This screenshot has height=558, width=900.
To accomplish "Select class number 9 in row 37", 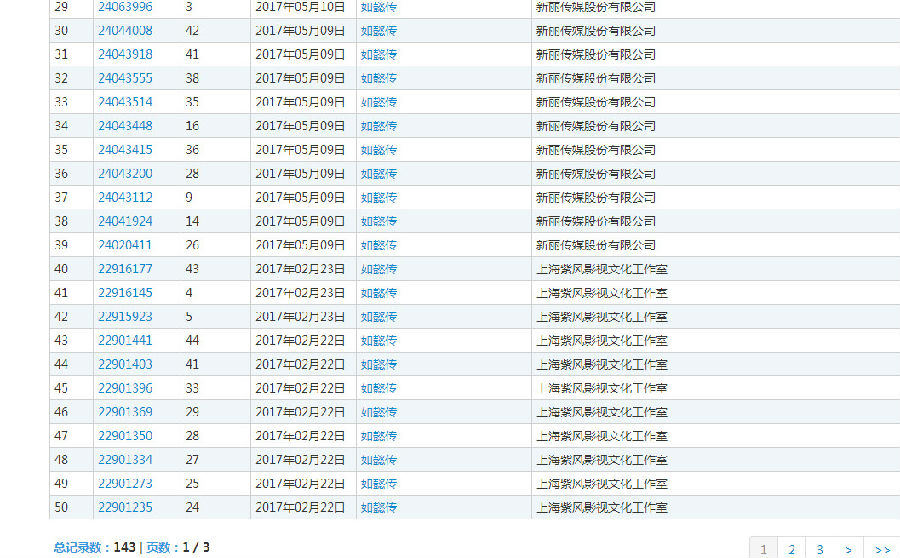I will point(189,197).
